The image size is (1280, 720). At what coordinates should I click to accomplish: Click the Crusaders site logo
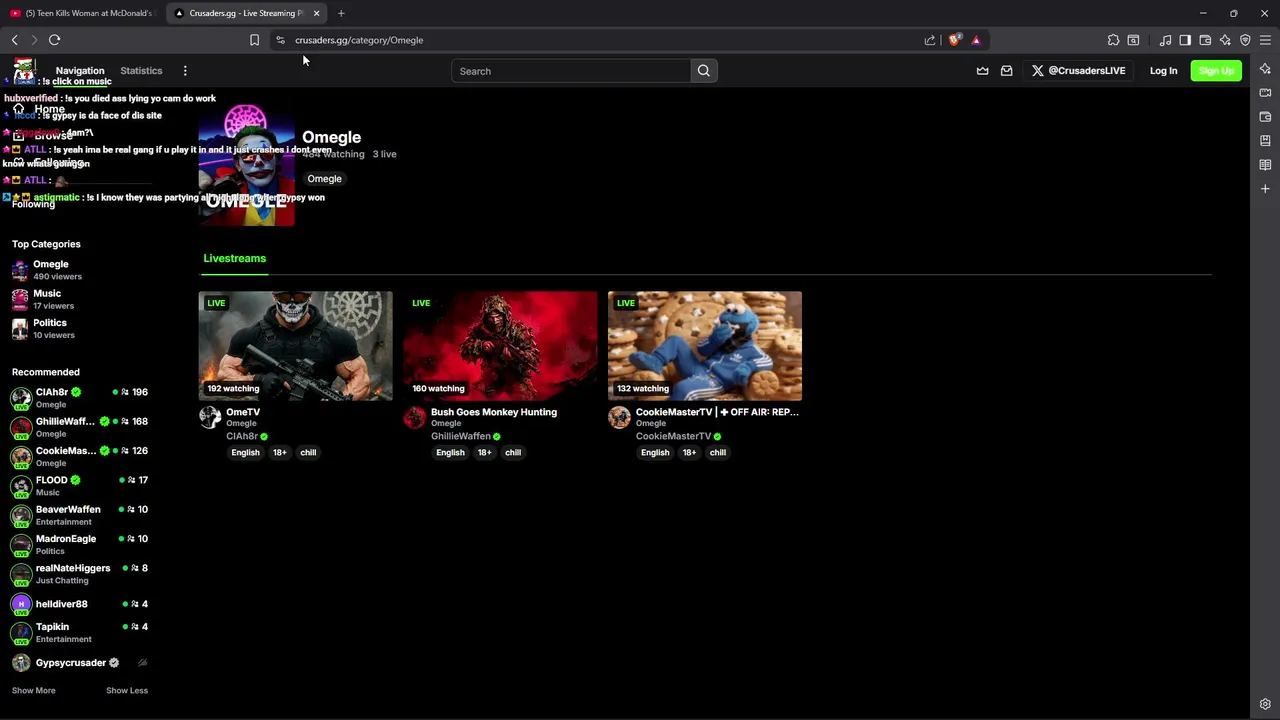pos(24,71)
